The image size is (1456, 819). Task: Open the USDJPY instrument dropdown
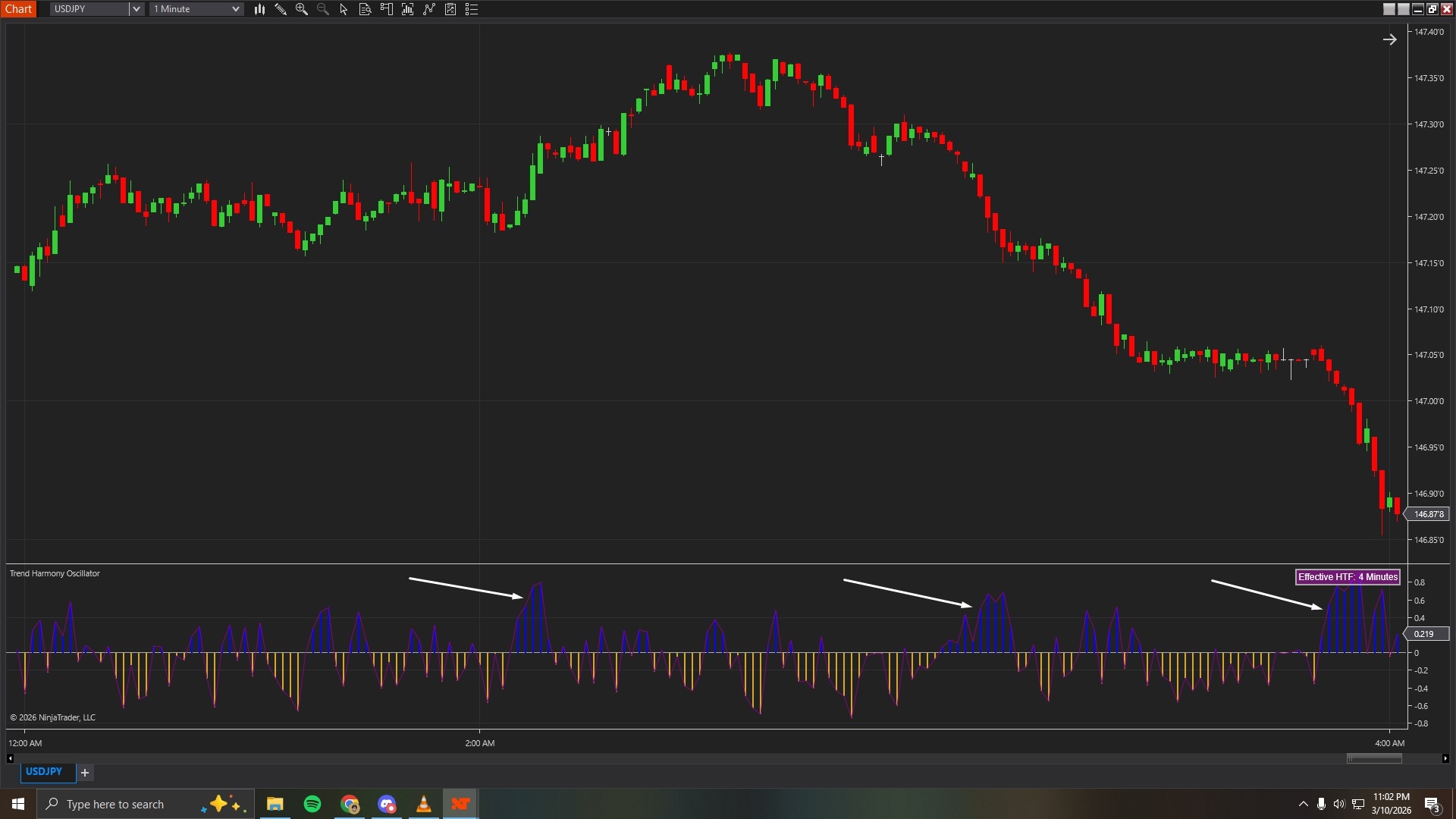(136, 9)
